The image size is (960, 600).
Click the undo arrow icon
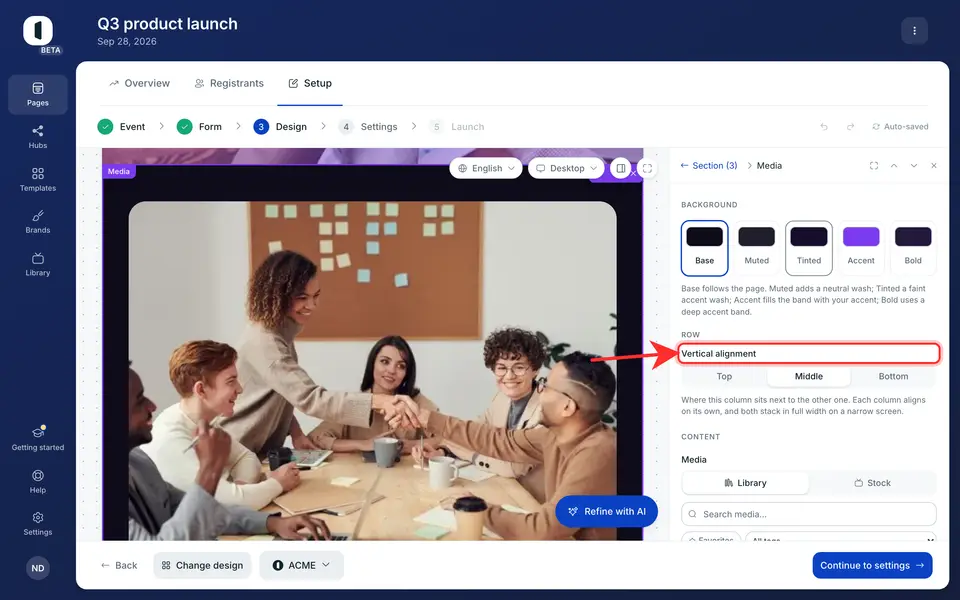[824, 127]
